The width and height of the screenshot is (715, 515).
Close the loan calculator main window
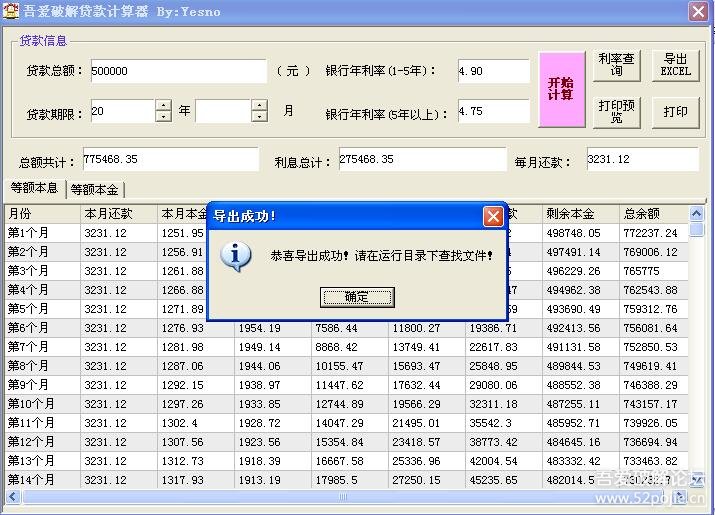(698, 11)
